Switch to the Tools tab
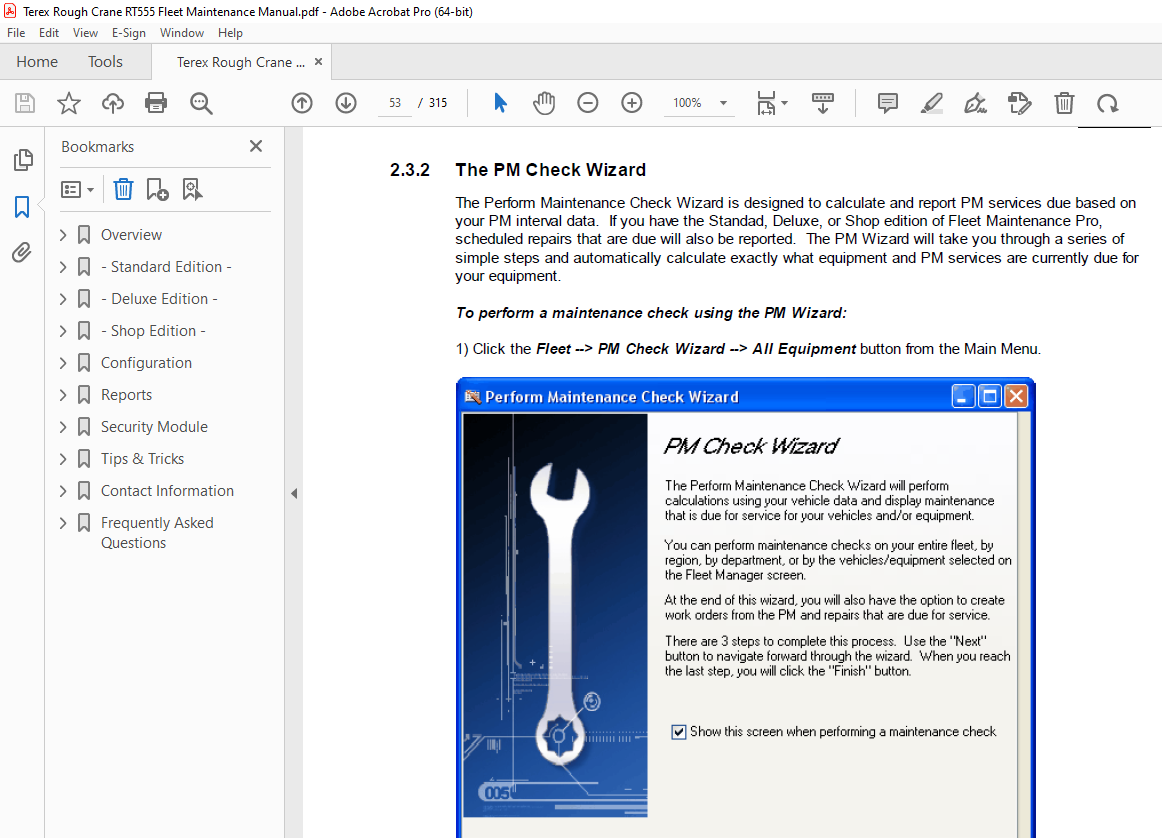Image resolution: width=1162 pixels, height=838 pixels. point(105,61)
